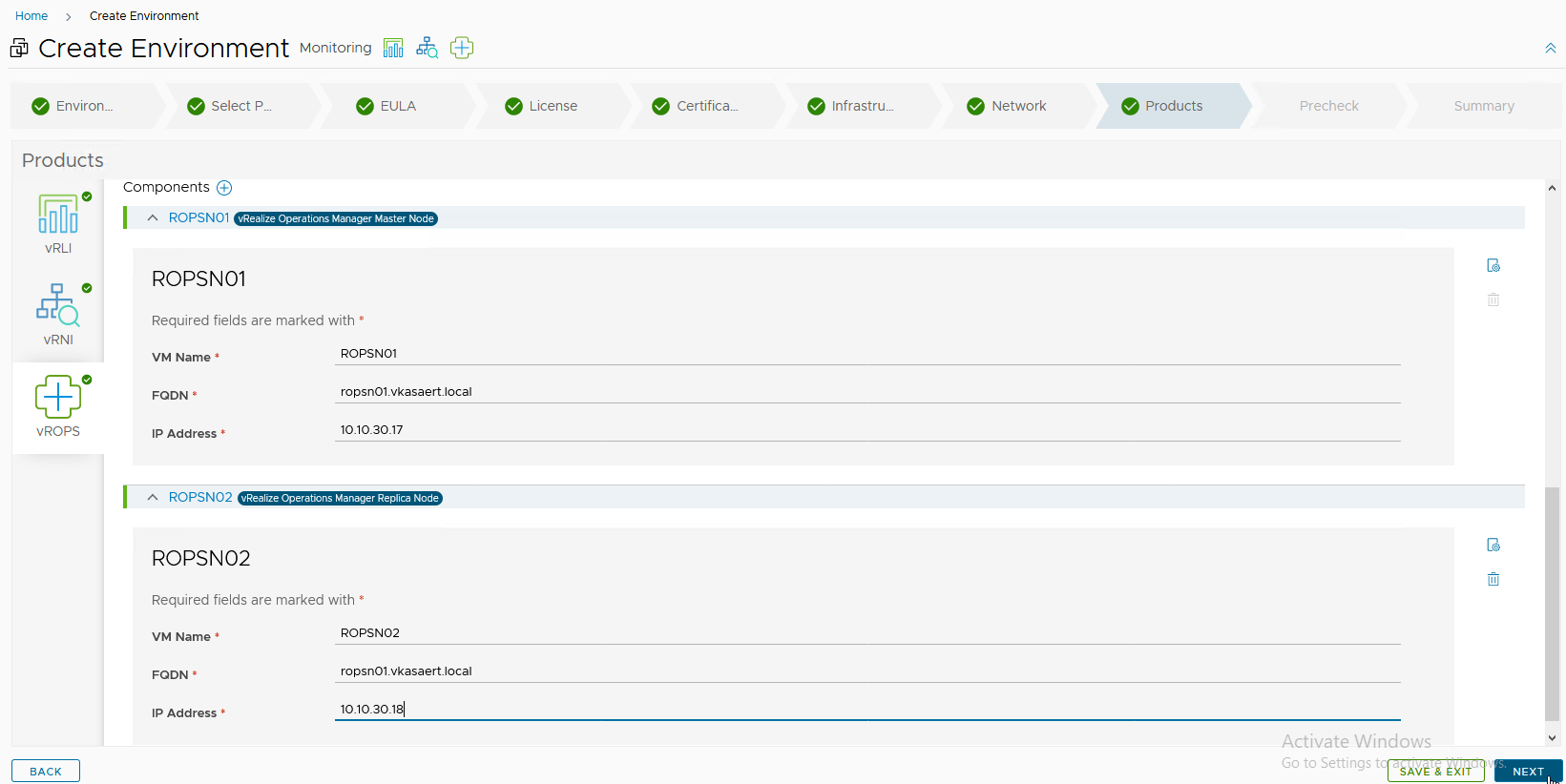Click the vRNI icon in page header

[x=427, y=48]
